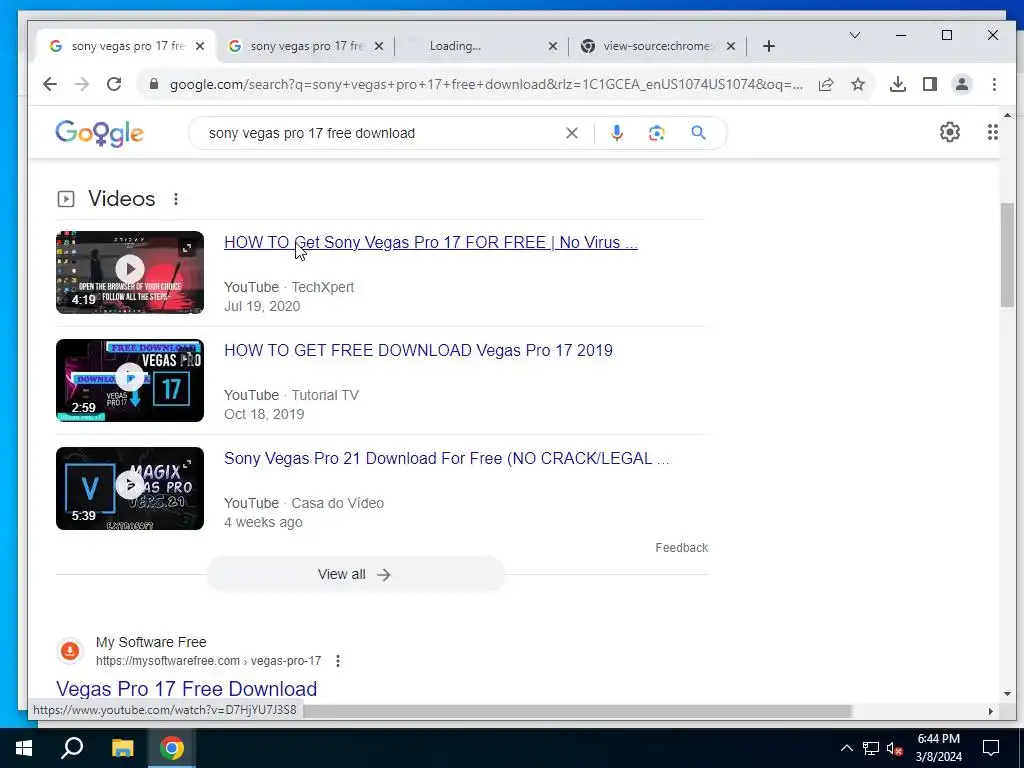Expand the tab search dropdown chevron
The width and height of the screenshot is (1024, 768).
coord(855,35)
